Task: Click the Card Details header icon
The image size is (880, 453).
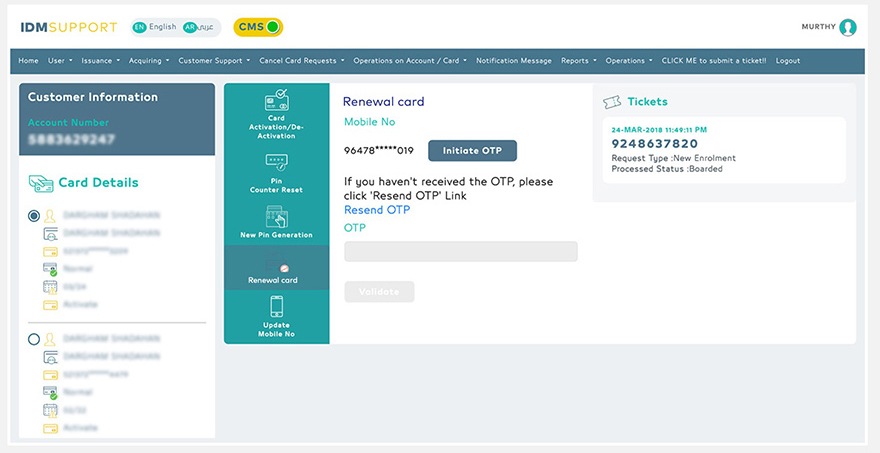Action: click(x=41, y=183)
